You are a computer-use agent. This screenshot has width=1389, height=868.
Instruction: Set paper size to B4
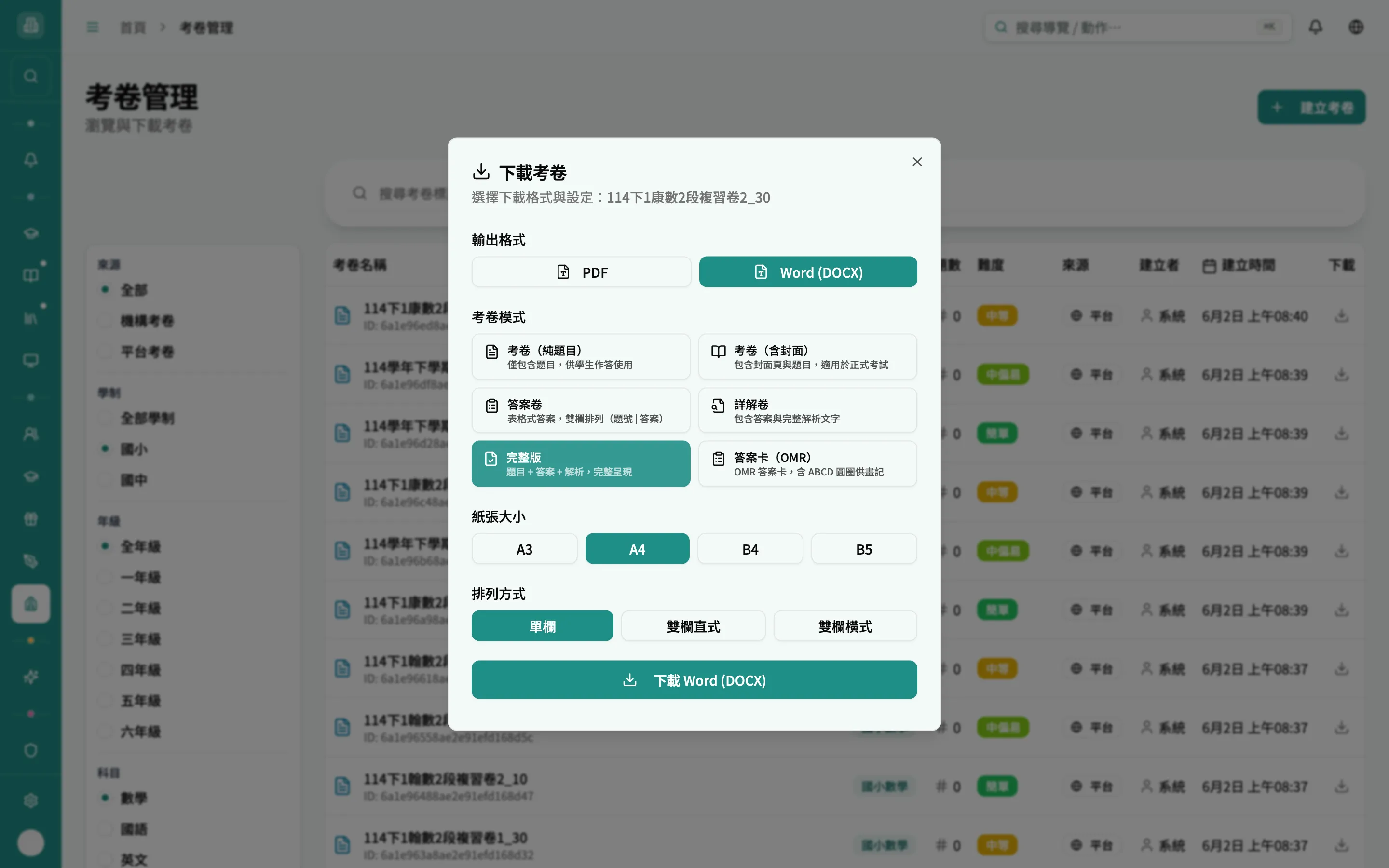(750, 549)
